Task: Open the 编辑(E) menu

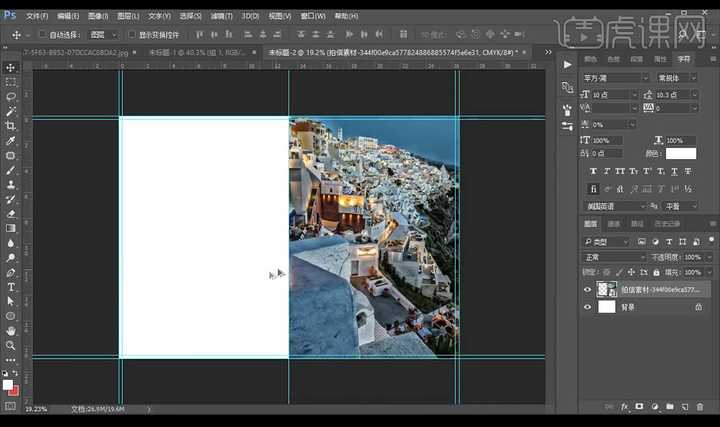Action: 68,16
